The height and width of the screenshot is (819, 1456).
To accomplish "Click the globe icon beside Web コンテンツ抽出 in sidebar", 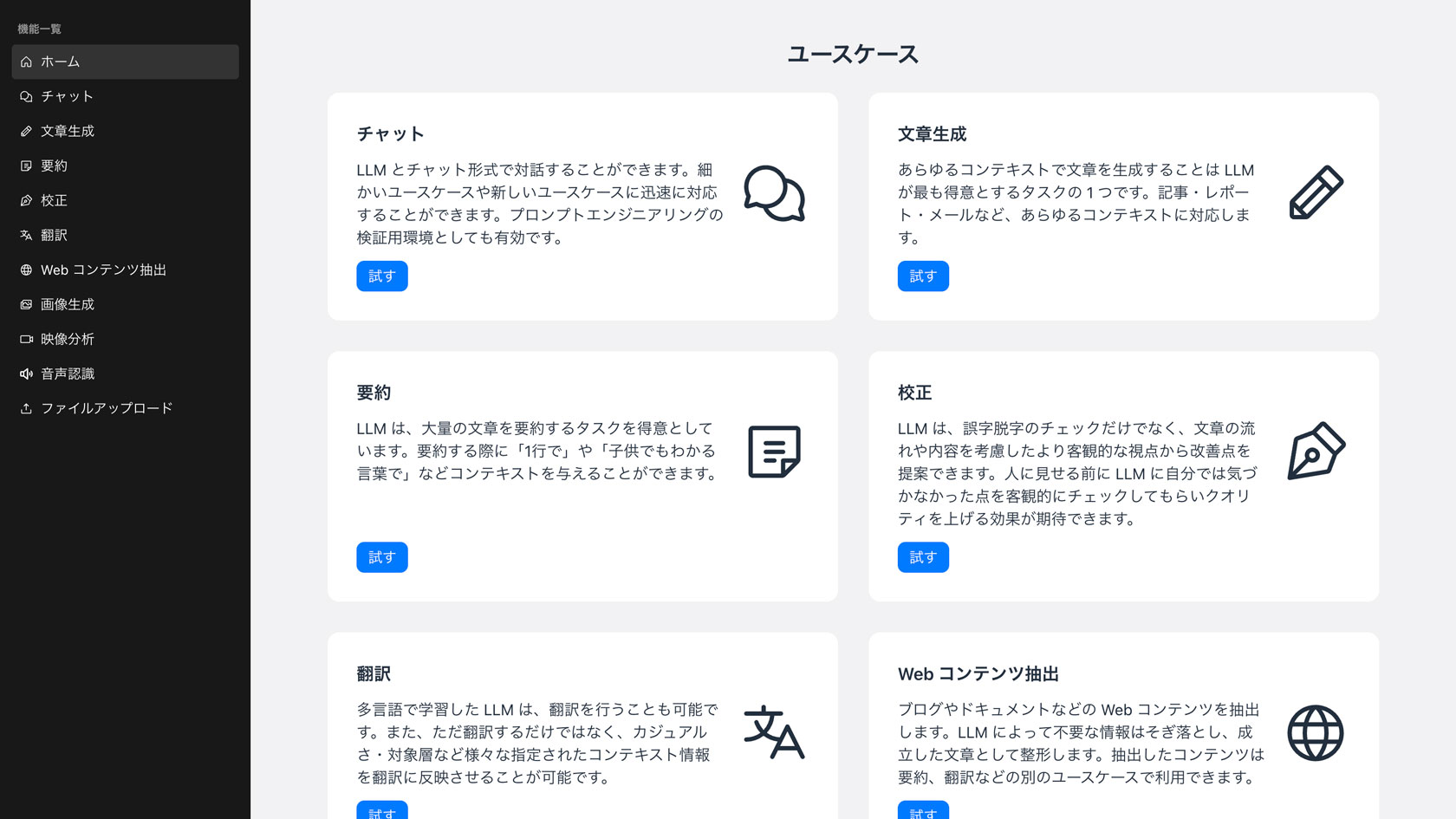I will (x=26, y=270).
